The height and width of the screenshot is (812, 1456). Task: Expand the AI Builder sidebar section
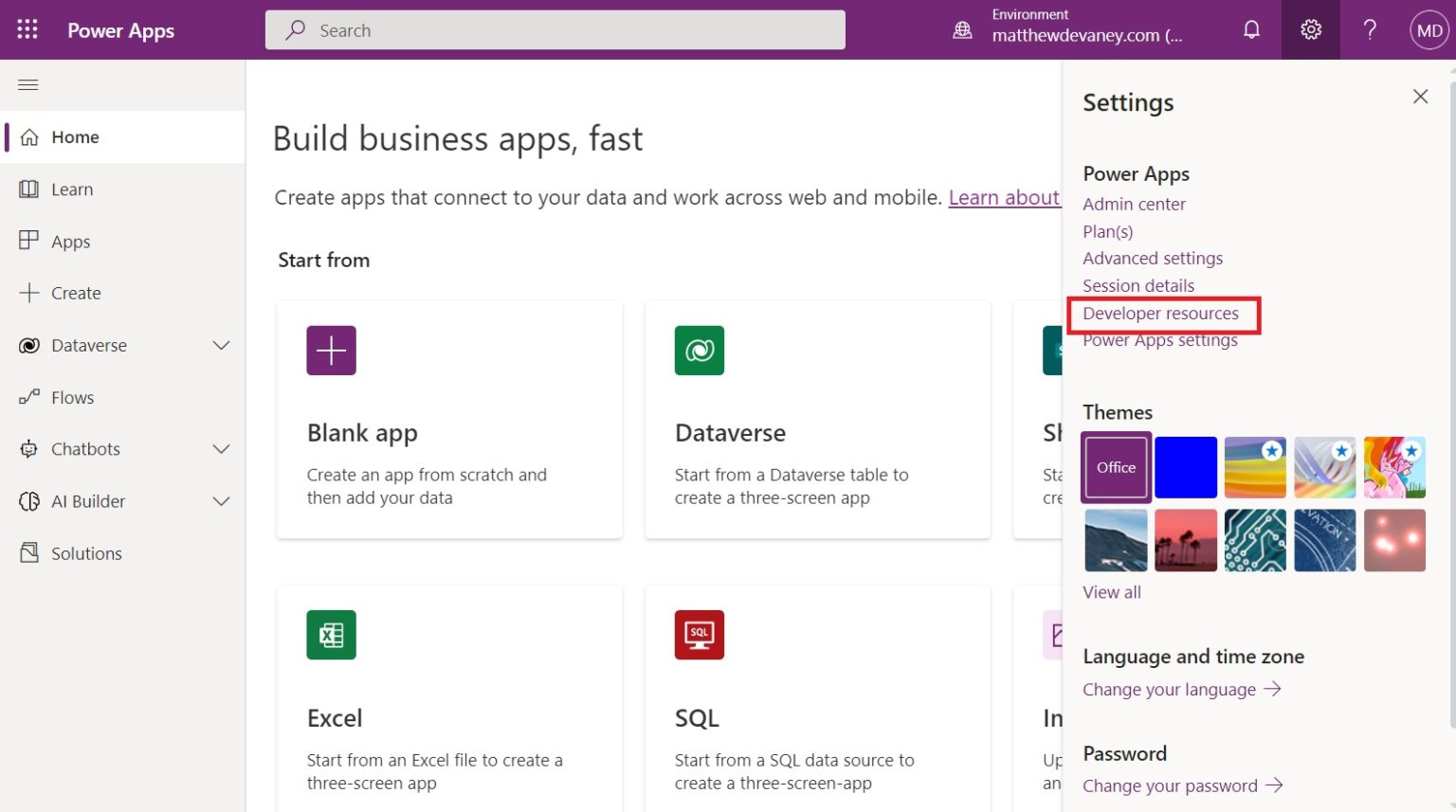[221, 501]
